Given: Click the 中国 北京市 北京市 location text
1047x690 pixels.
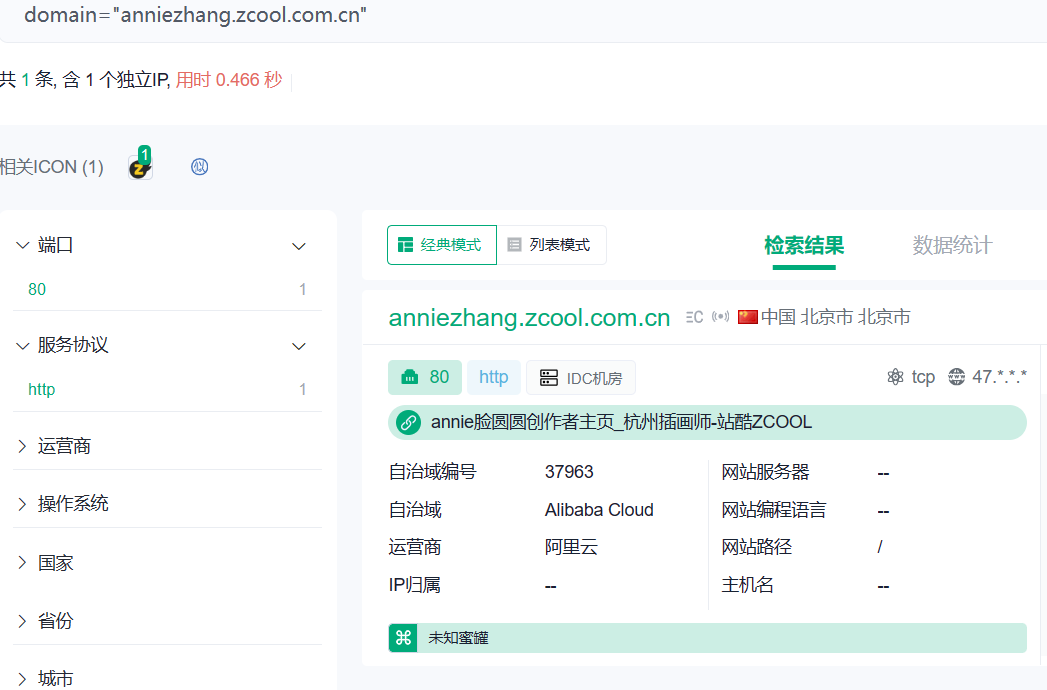Looking at the screenshot, I should pyautogui.click(x=835, y=317).
